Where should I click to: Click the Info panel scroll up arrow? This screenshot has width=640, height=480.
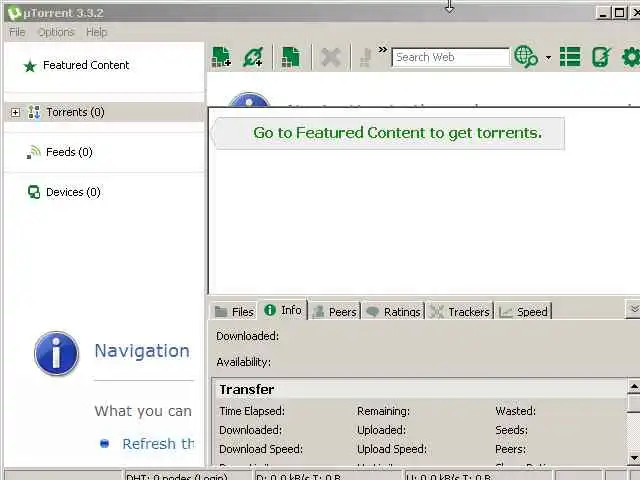(x=634, y=386)
